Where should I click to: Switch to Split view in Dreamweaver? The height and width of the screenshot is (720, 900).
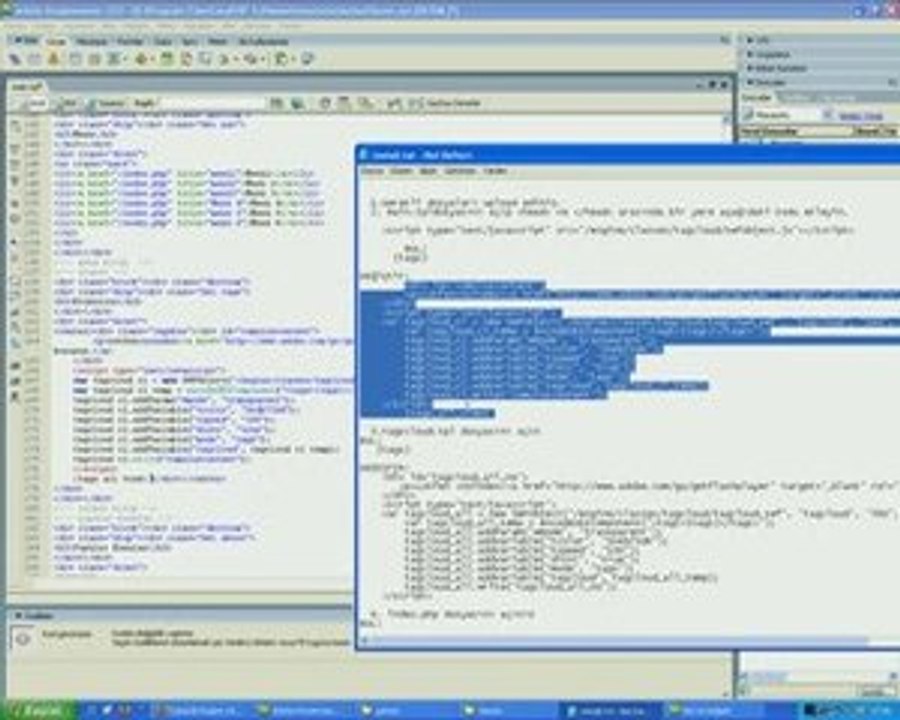pos(67,103)
